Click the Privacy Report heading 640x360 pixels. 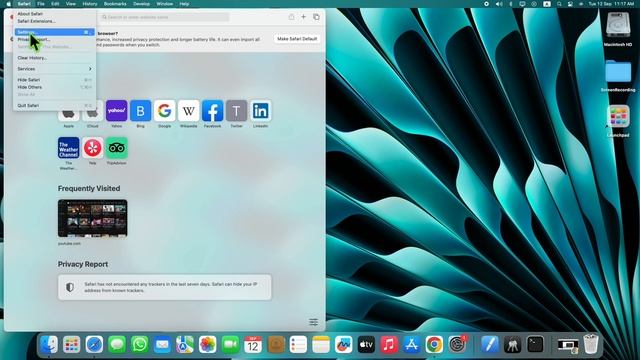[x=83, y=264]
